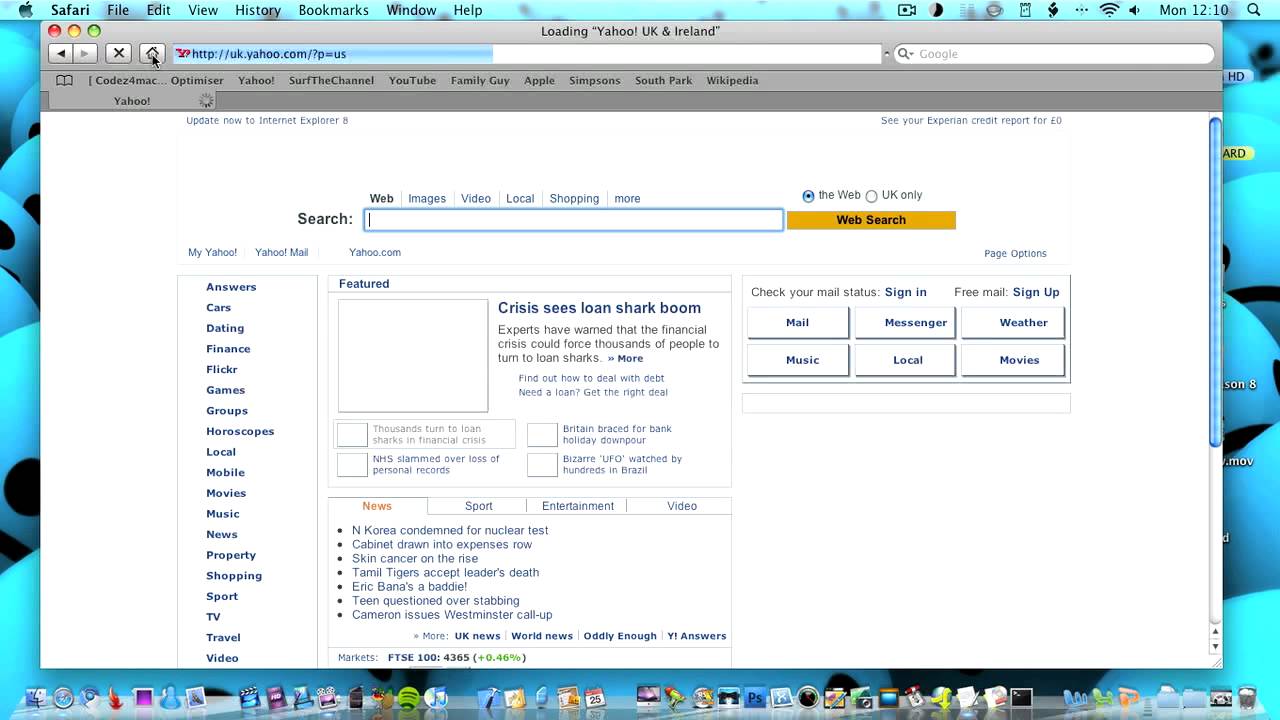
Task: Click the half-moon icon in menu bar
Action: tap(936, 10)
